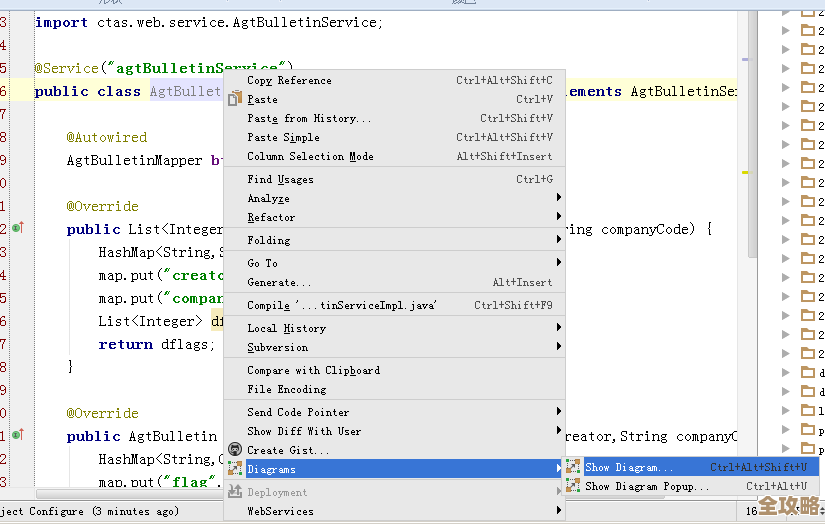Click the GitHub icon beside Create Gist
This screenshot has height=524, width=825.
pos(235,450)
